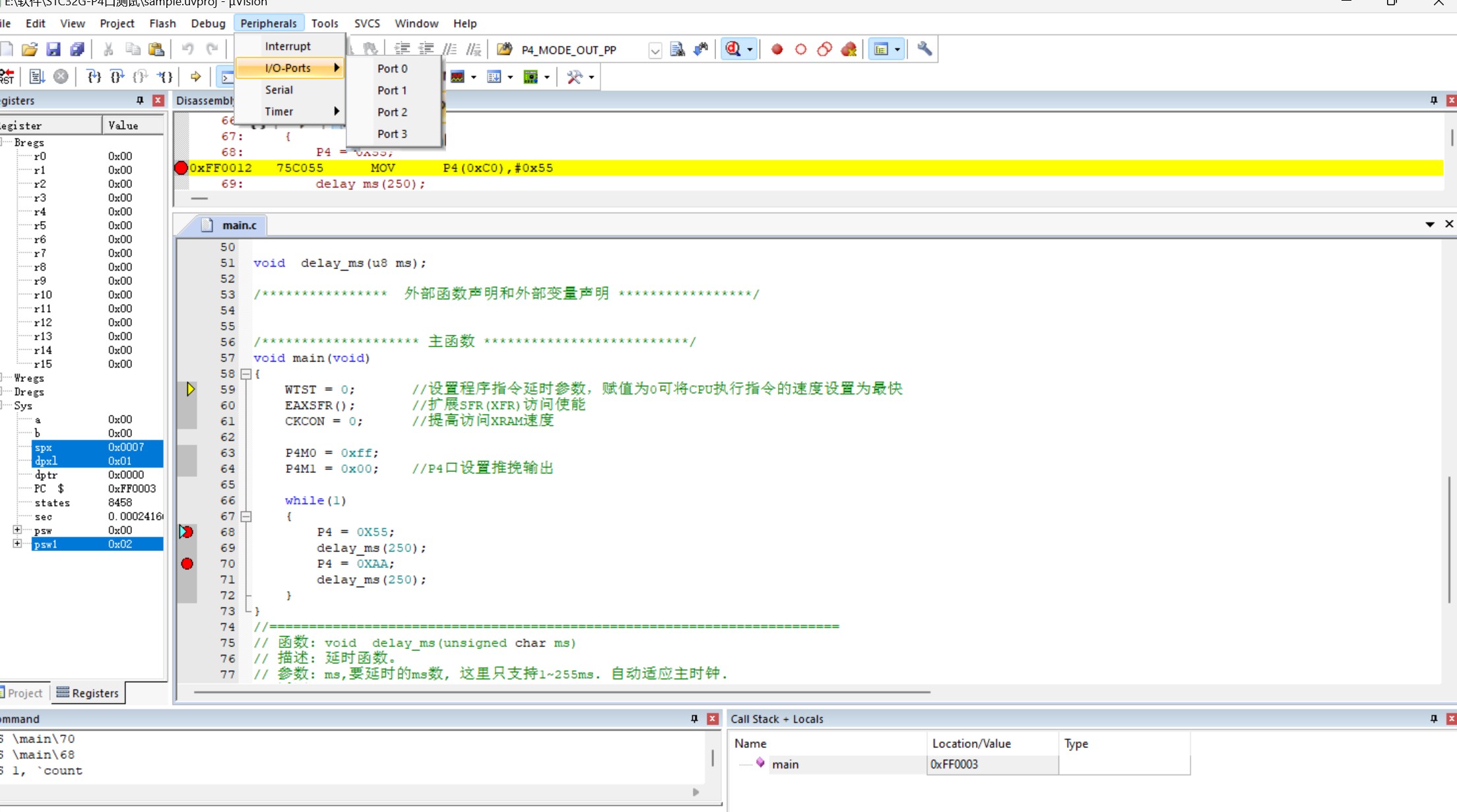Toggle breakpoint marker on line 70
This screenshot has width=1457, height=812.
[x=187, y=564]
